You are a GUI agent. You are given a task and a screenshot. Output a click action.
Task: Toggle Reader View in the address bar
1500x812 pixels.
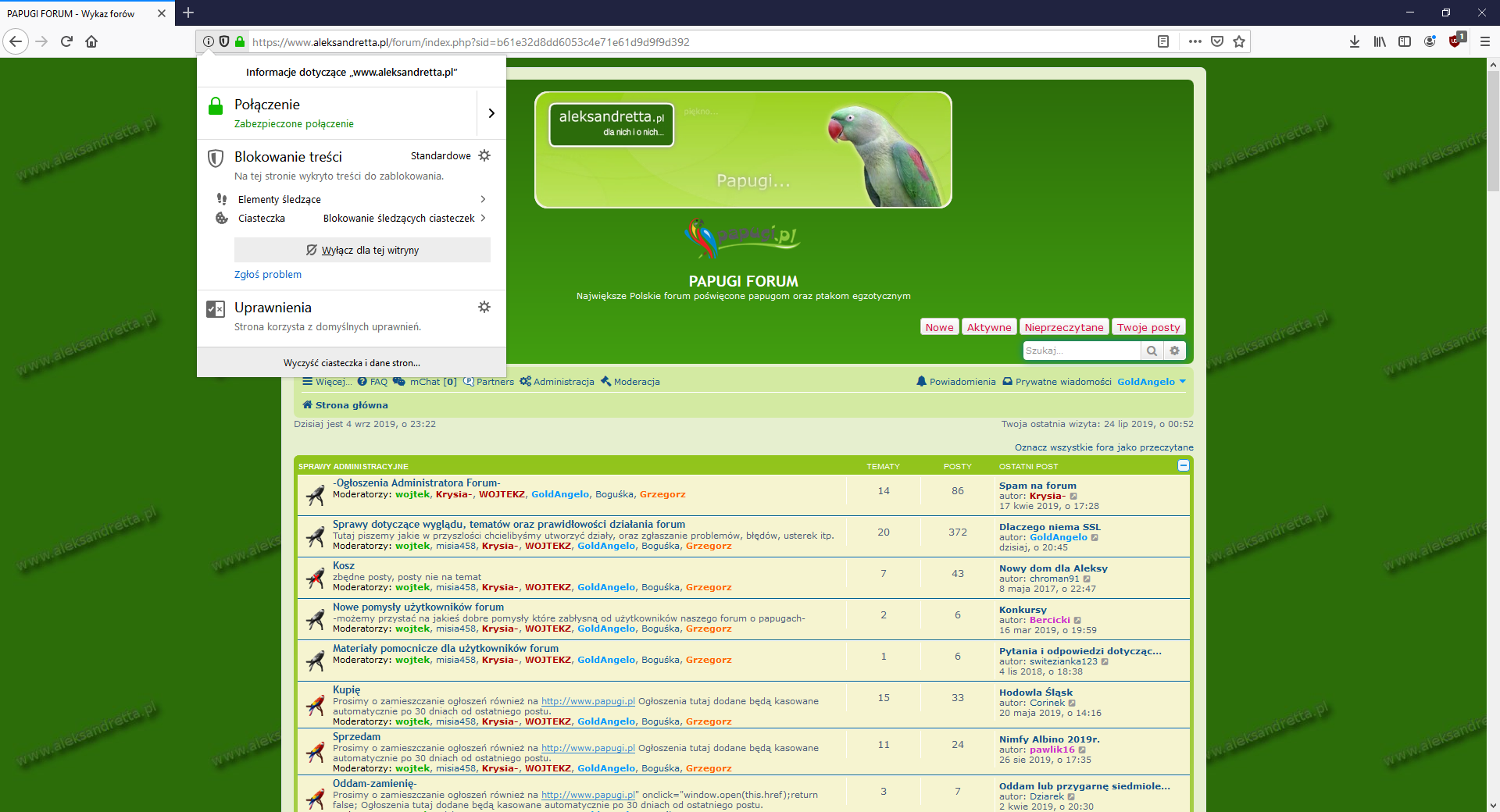coord(1163,41)
